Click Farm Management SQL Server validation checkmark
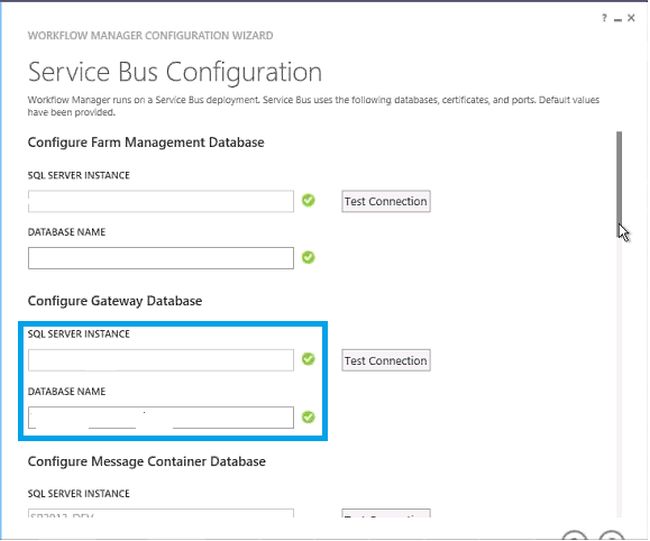The height and width of the screenshot is (541, 650). tap(309, 201)
